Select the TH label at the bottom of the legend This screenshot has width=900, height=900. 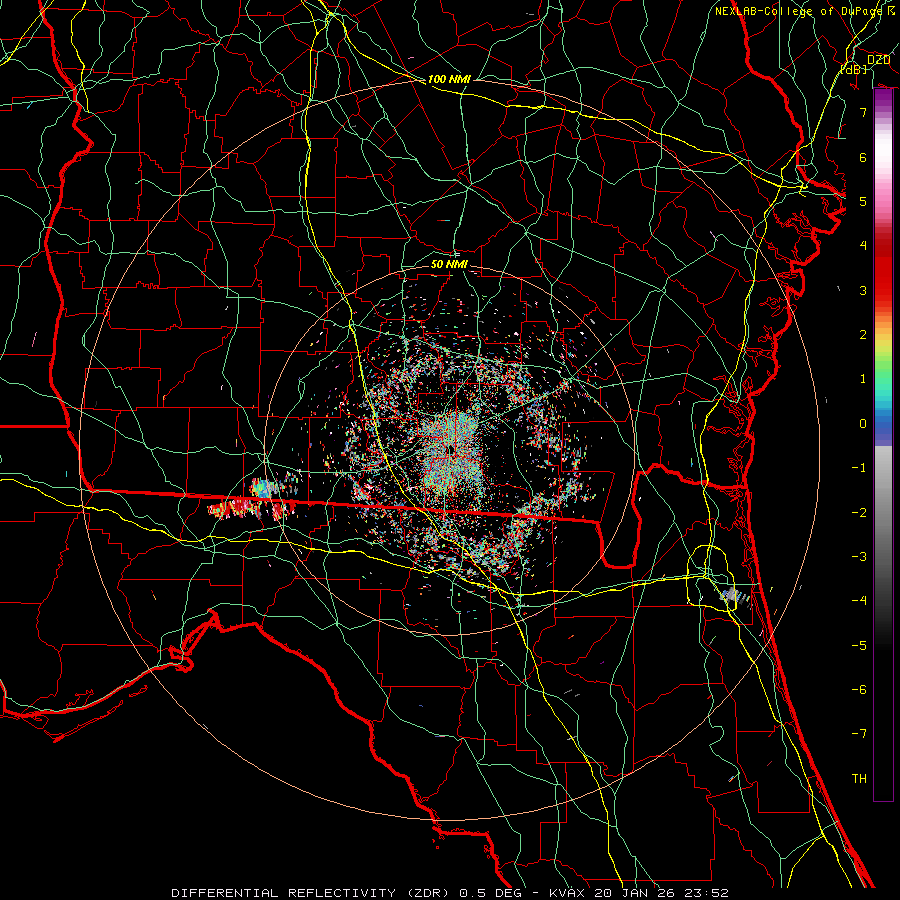859,778
